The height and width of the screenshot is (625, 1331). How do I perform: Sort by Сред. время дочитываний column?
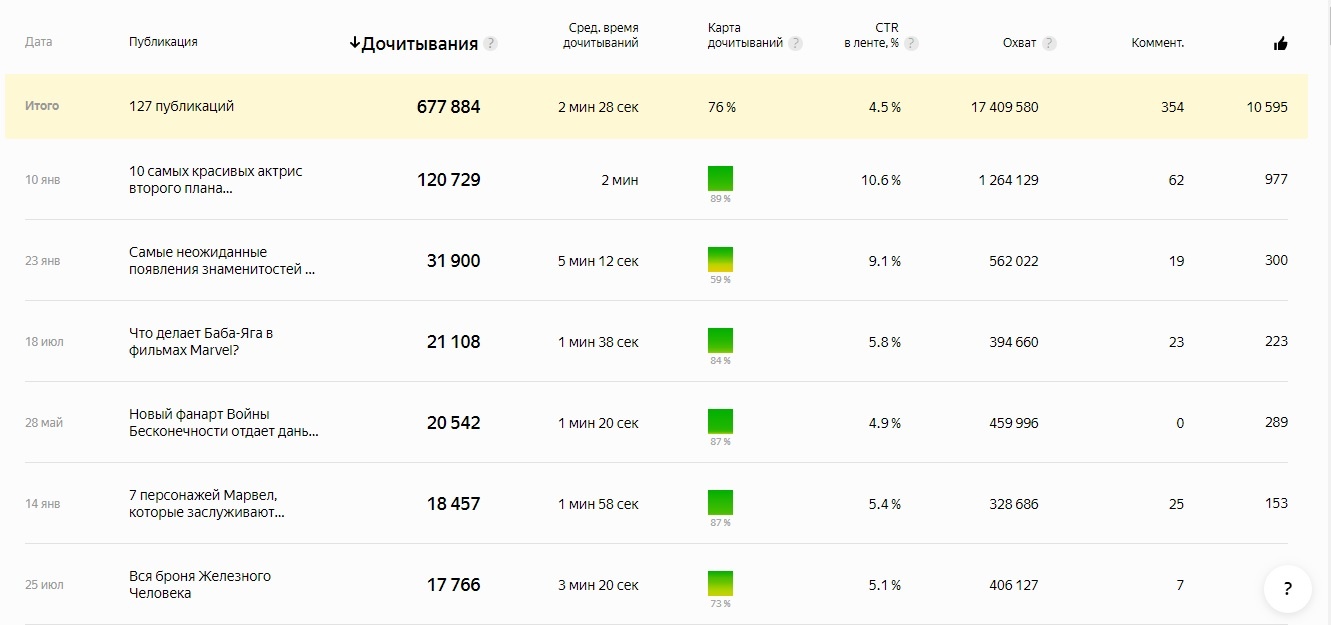coord(600,35)
